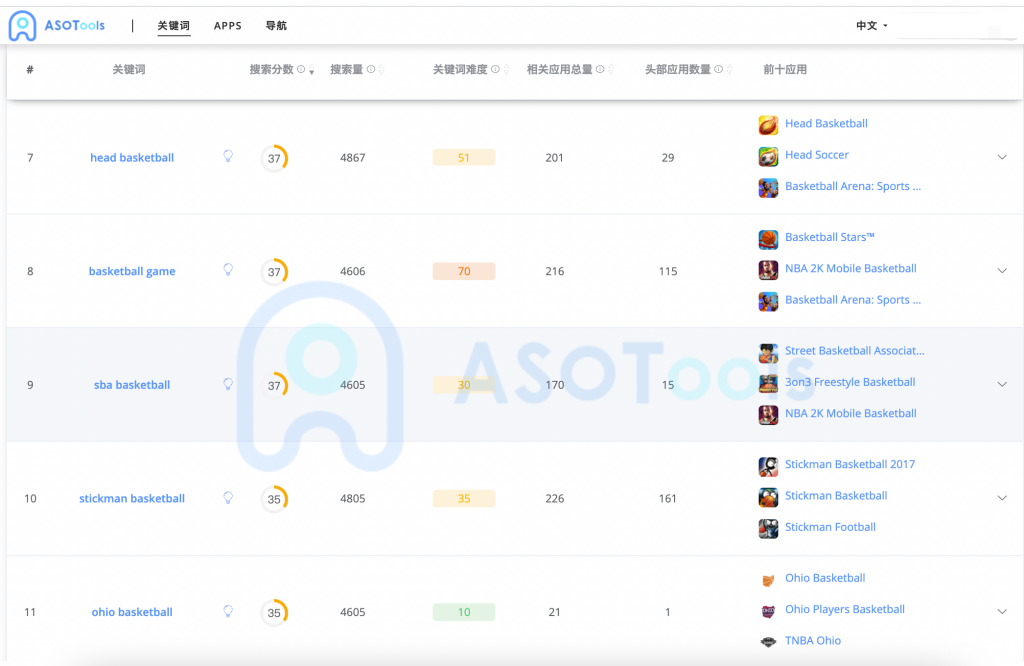Click the Ohio Basketball app icon
Screen dimensions: 1024x666
point(768,580)
